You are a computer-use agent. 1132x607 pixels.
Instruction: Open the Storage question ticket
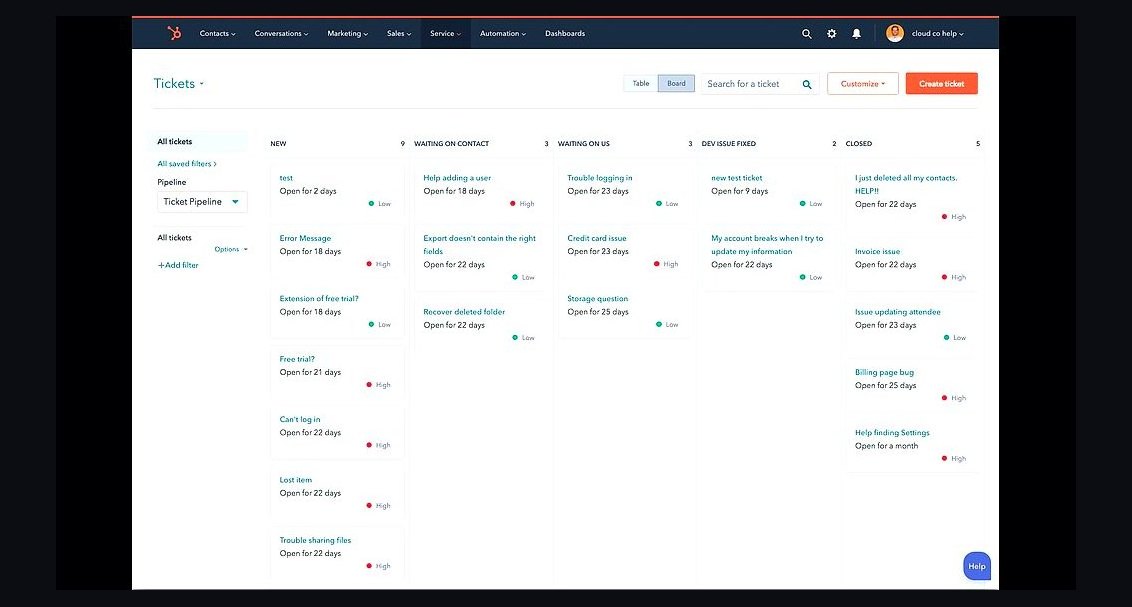point(598,299)
